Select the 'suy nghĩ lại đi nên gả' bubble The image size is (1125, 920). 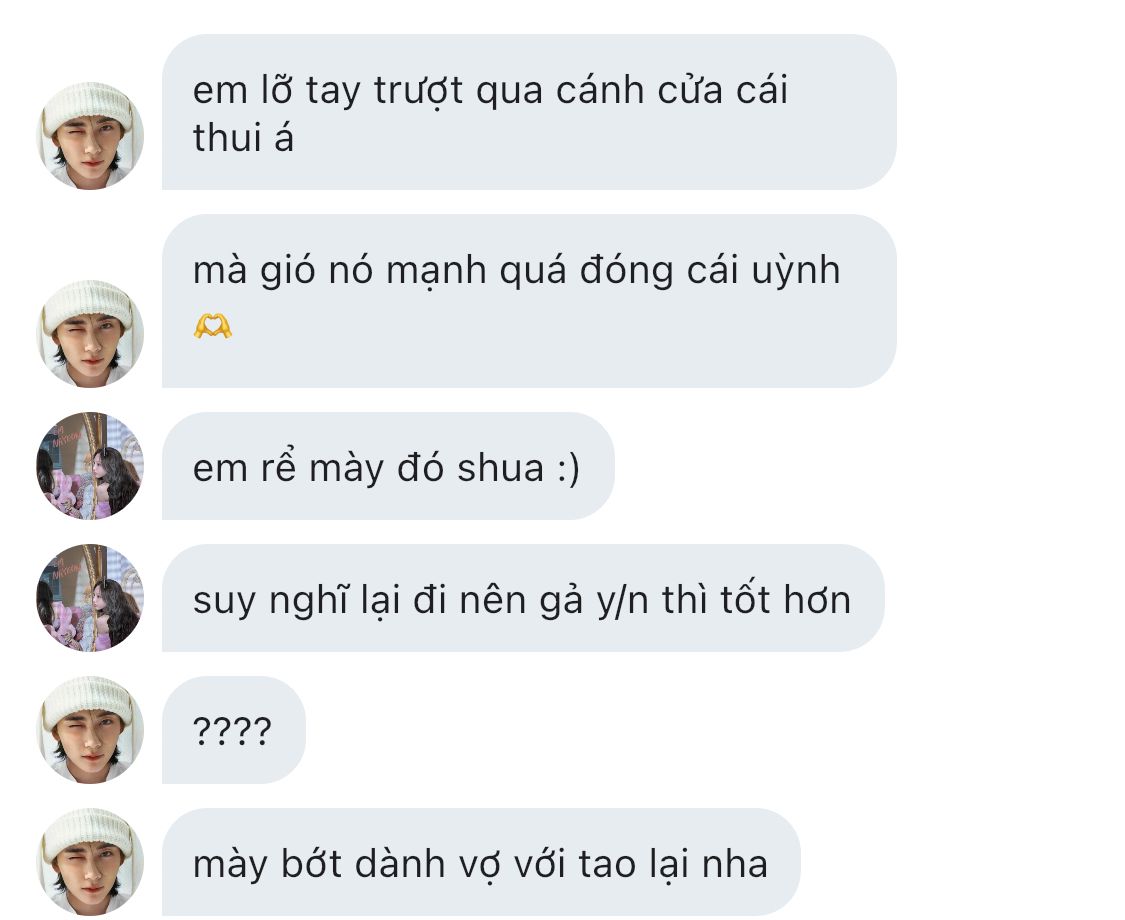coord(523,598)
